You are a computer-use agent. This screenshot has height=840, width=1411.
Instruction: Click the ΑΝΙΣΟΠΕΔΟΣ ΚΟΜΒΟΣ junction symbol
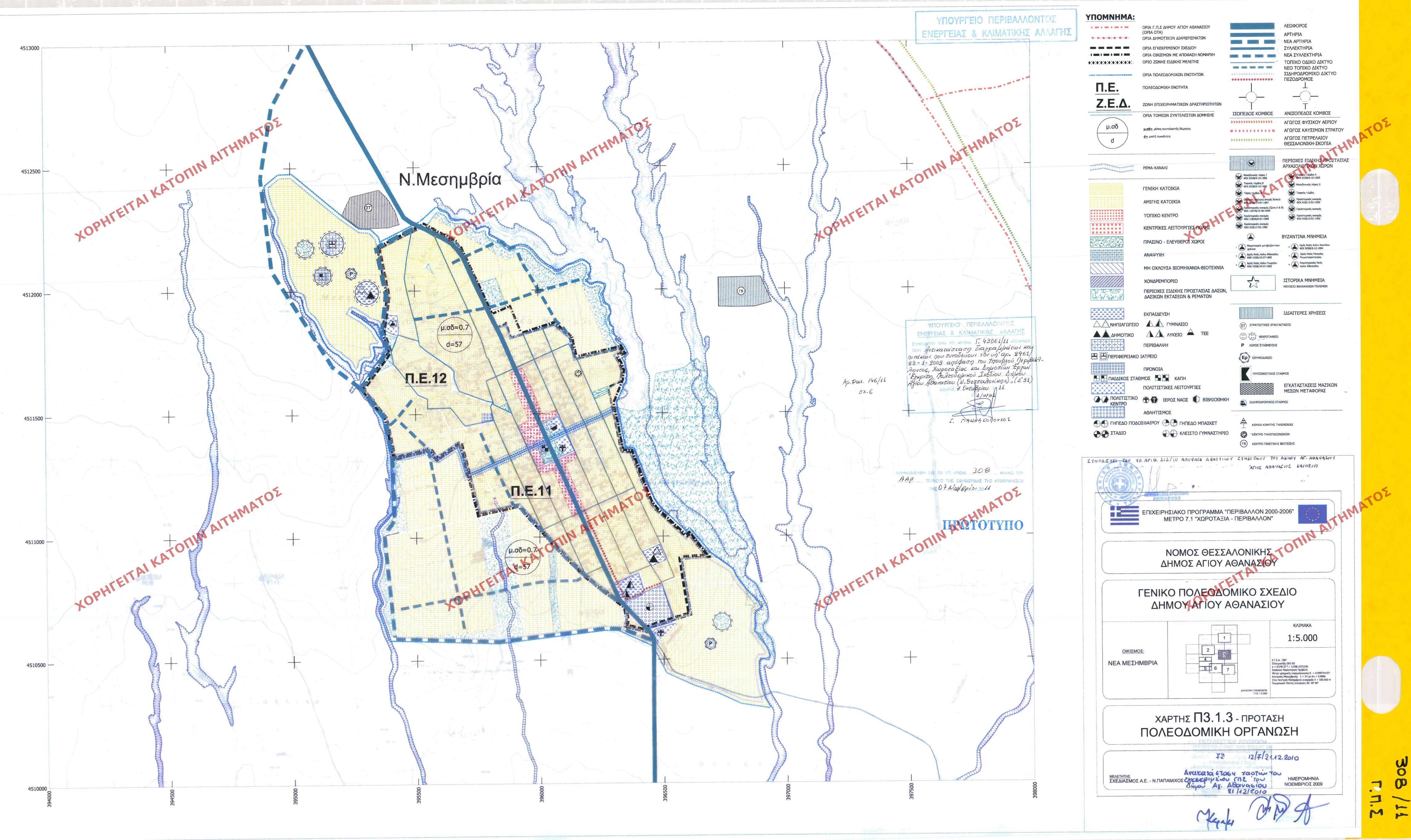click(1306, 96)
